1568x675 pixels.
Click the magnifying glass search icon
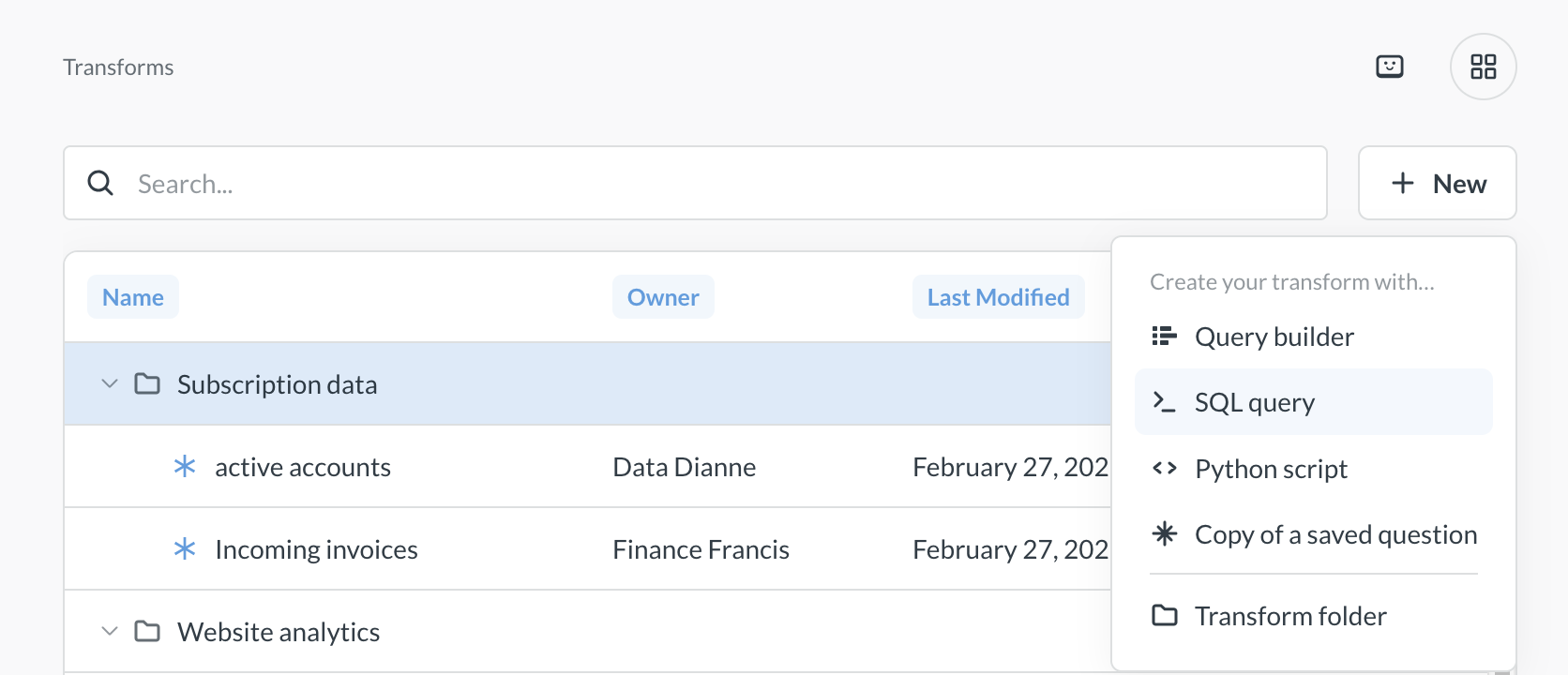coord(100,183)
